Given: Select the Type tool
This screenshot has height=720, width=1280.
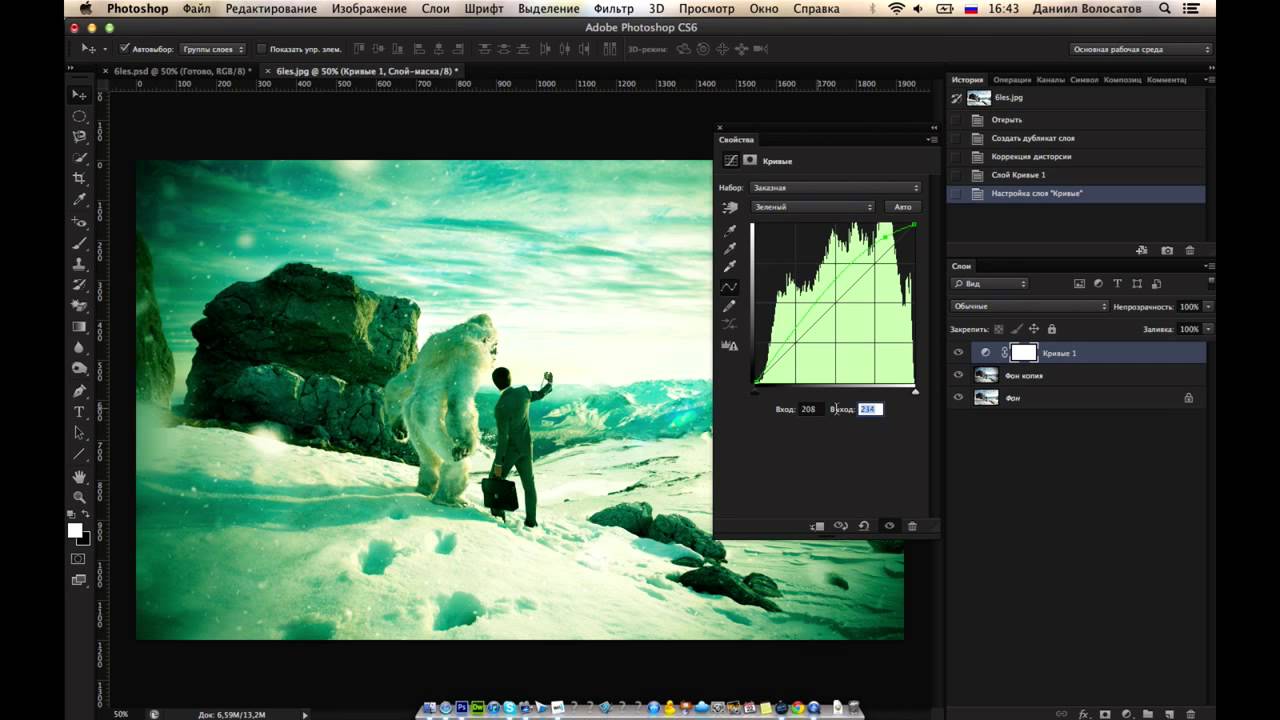Looking at the screenshot, I should (x=78, y=412).
